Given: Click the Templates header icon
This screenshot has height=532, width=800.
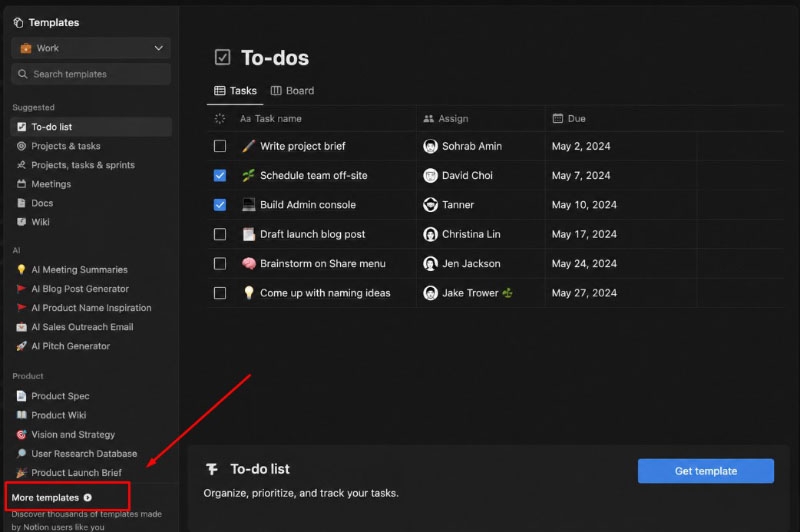Looking at the screenshot, I should pos(18,22).
